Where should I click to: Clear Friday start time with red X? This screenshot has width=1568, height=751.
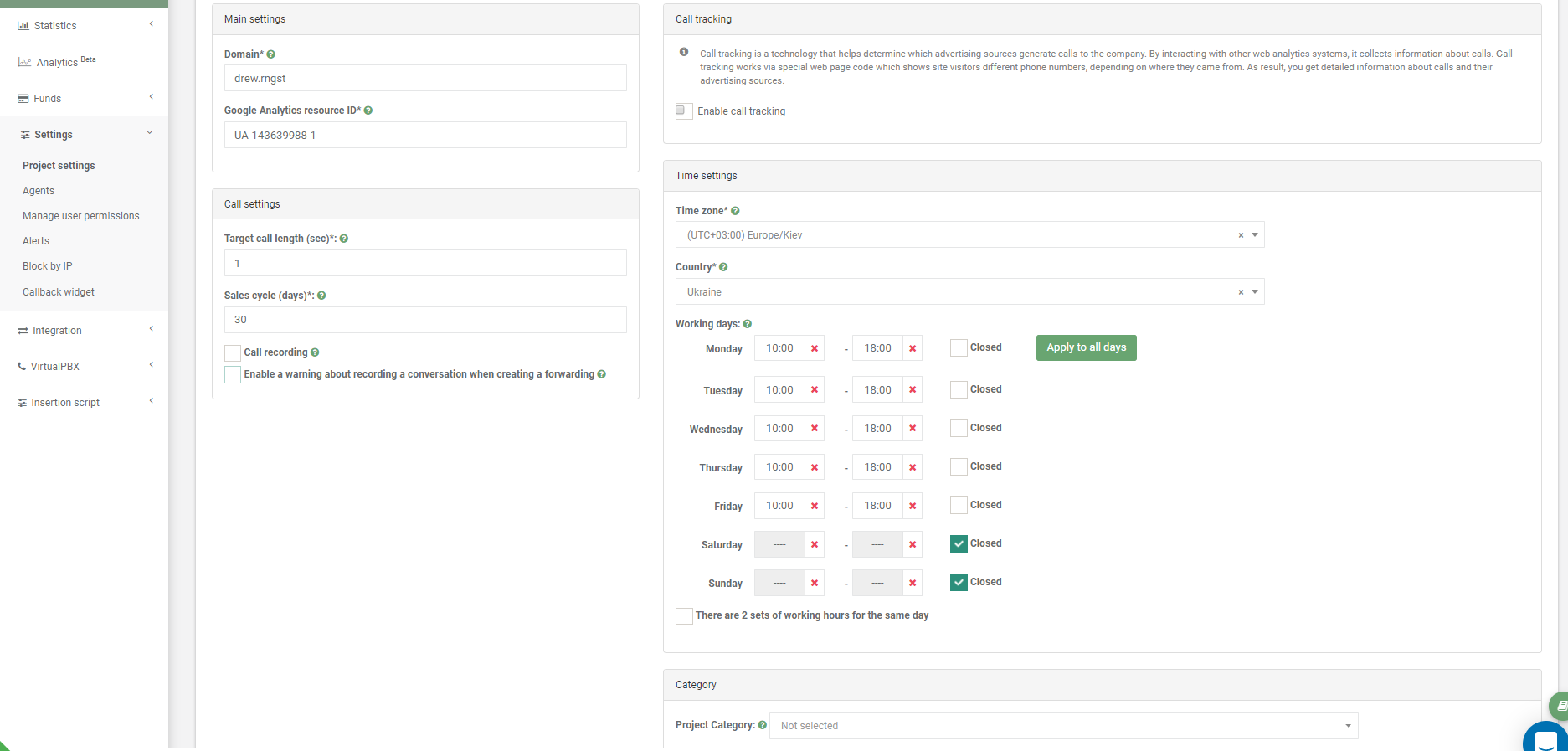pyautogui.click(x=815, y=506)
